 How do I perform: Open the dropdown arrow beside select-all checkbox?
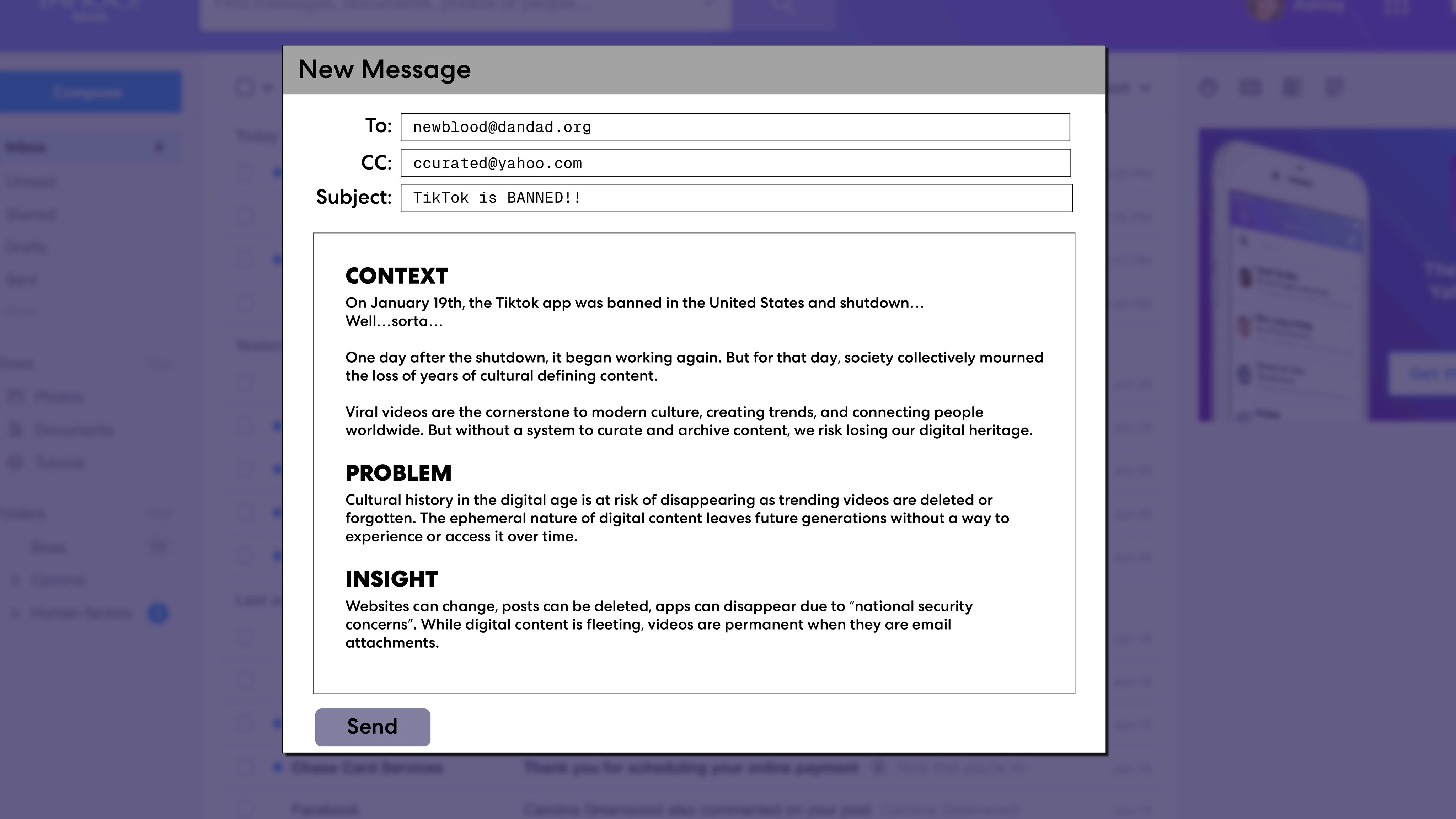click(x=267, y=88)
